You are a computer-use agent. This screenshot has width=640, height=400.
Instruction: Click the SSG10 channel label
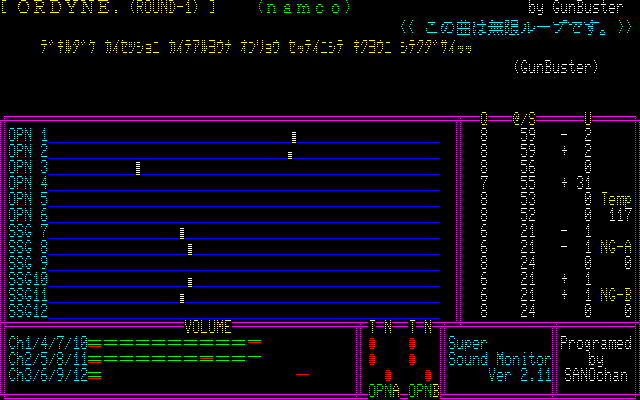[28, 279]
